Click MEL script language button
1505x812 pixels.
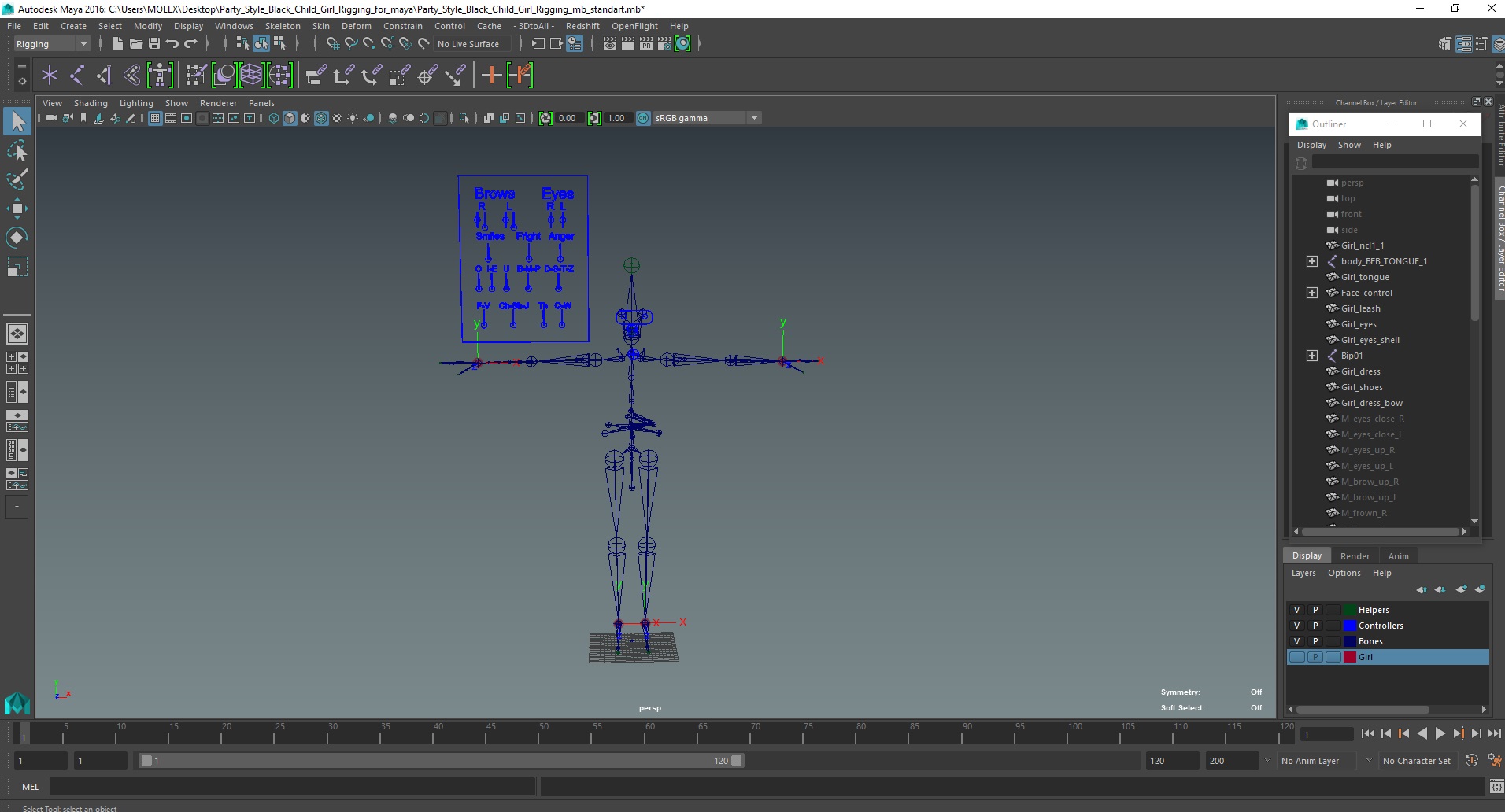click(x=30, y=787)
